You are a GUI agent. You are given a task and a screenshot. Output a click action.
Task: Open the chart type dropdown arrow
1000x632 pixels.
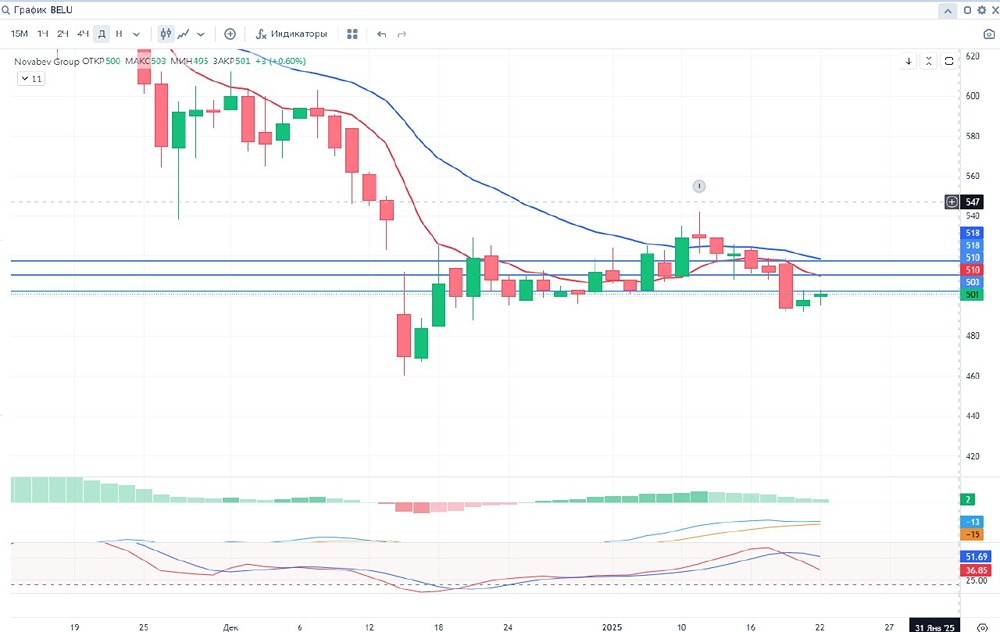coord(199,33)
